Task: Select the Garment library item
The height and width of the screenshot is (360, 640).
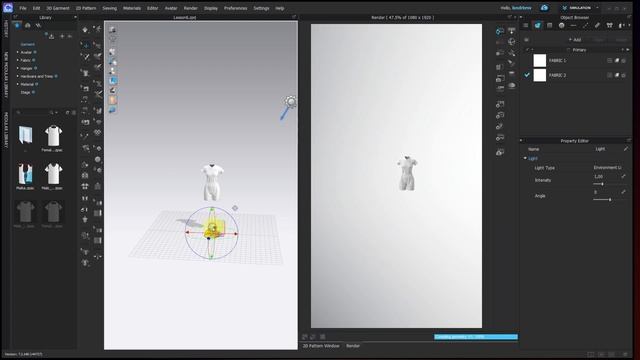Action: coord(28,44)
